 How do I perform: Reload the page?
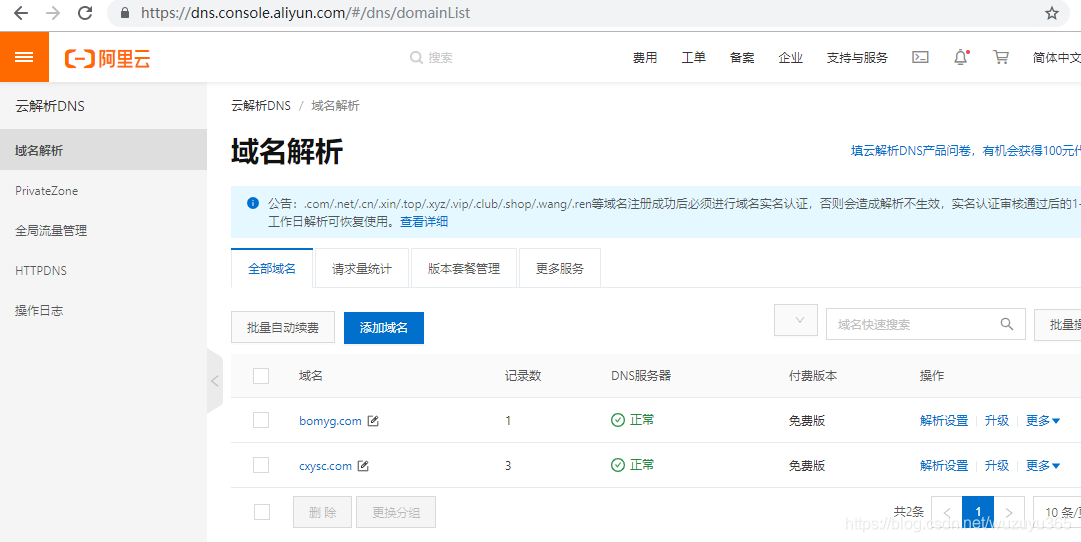(x=85, y=12)
